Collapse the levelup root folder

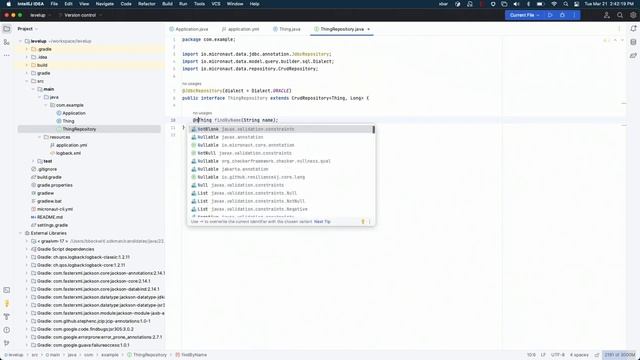click(20, 41)
